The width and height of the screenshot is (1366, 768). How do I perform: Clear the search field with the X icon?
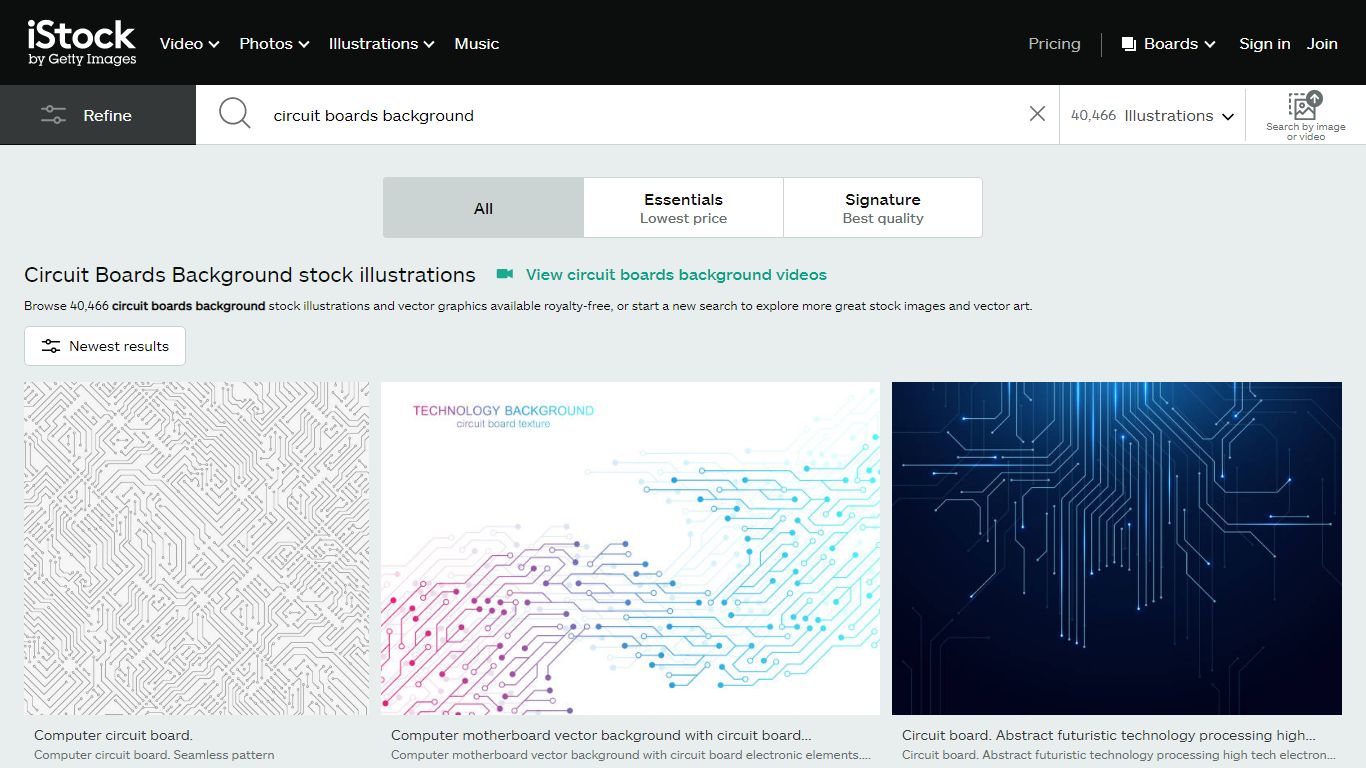1037,114
